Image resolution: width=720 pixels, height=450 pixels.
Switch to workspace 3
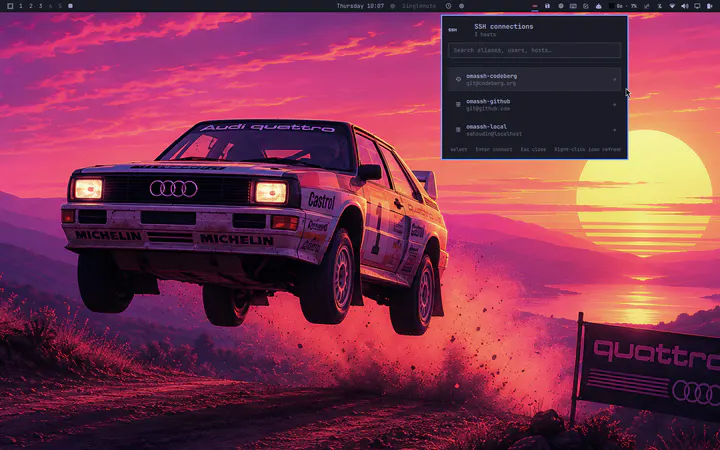tap(40, 6)
